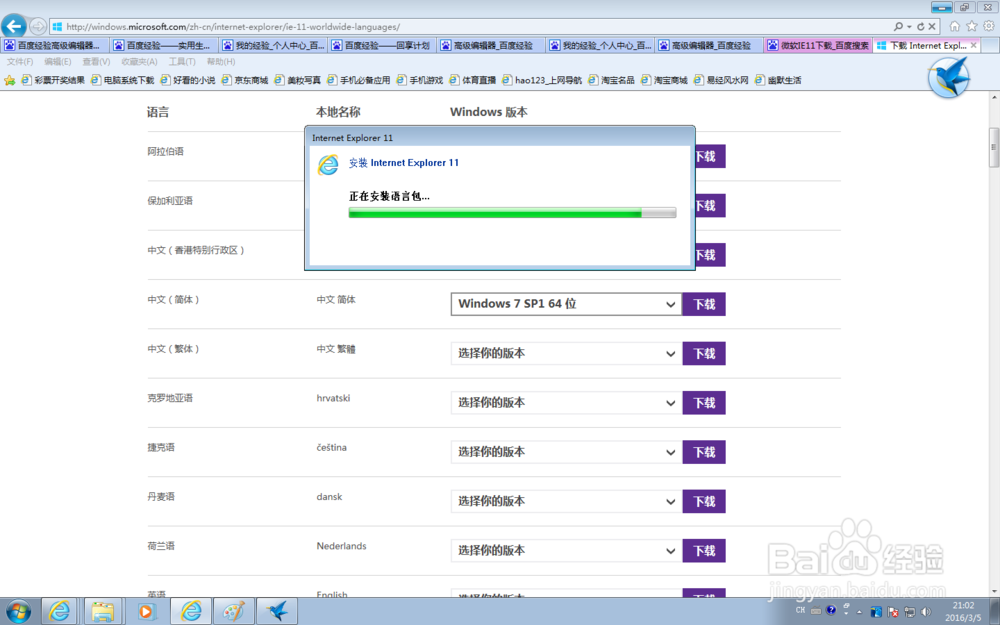Image resolution: width=1000 pixels, height=625 pixels.
Task: Close the 下载 Internet Expl... tab
Action: (973, 45)
